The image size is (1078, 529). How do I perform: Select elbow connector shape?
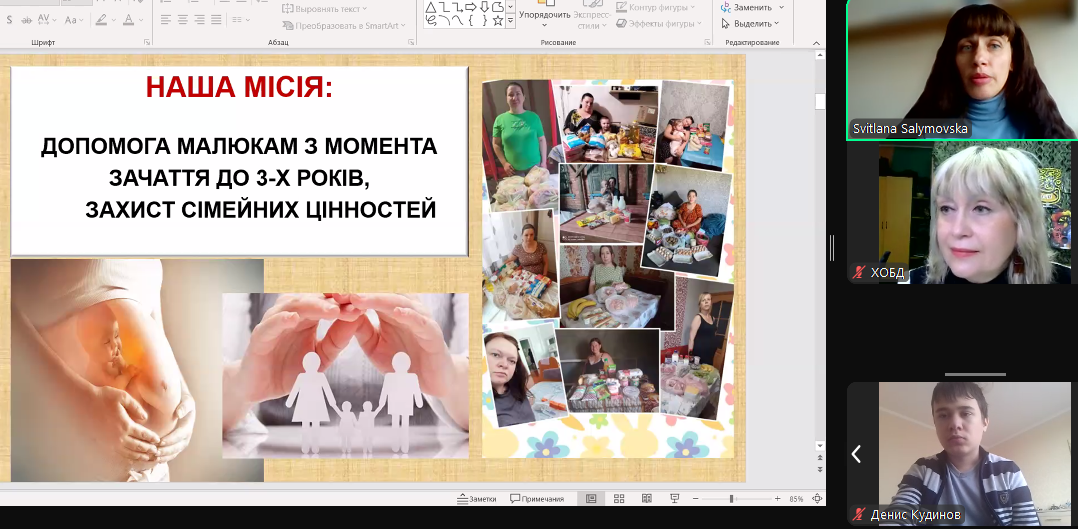[444, 8]
